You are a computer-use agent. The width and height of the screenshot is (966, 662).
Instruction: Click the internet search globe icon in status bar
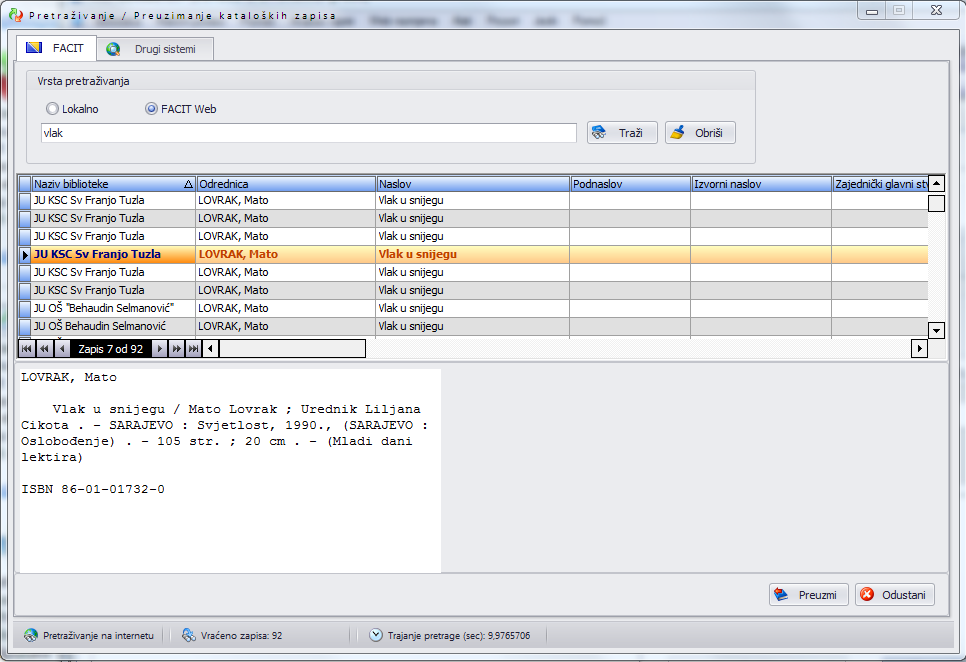coord(31,635)
